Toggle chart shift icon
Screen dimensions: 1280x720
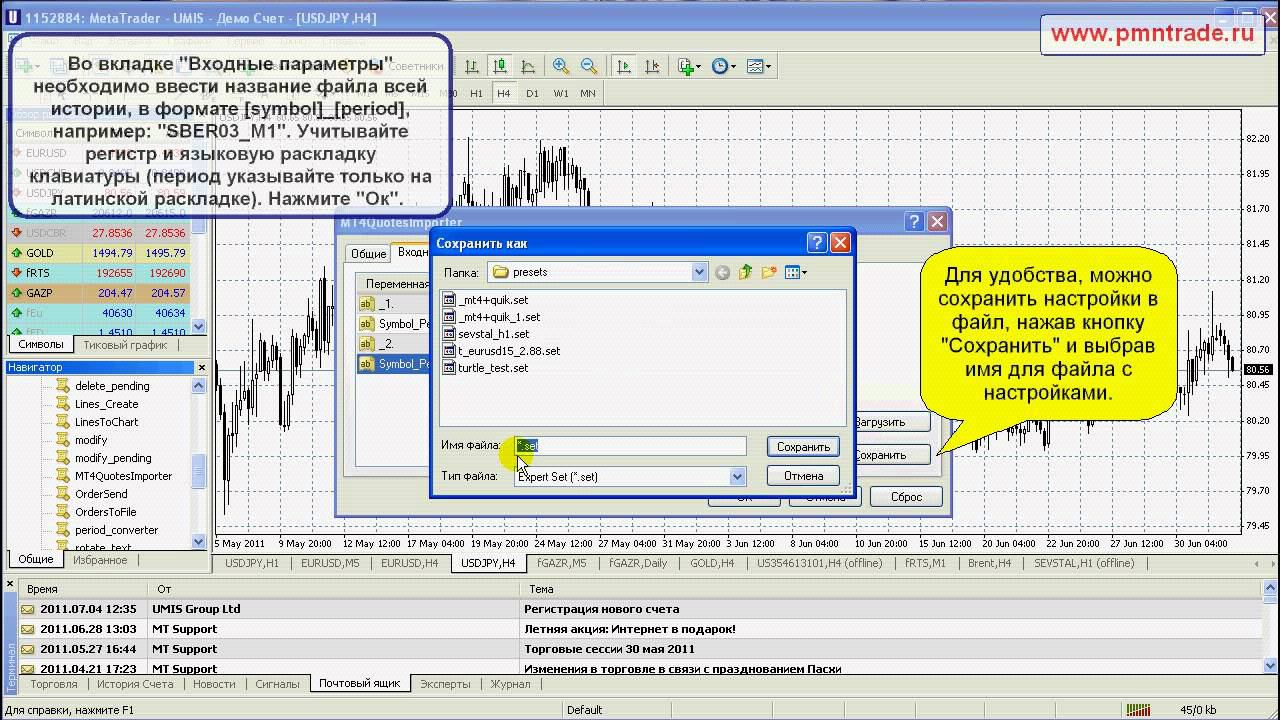coord(650,66)
